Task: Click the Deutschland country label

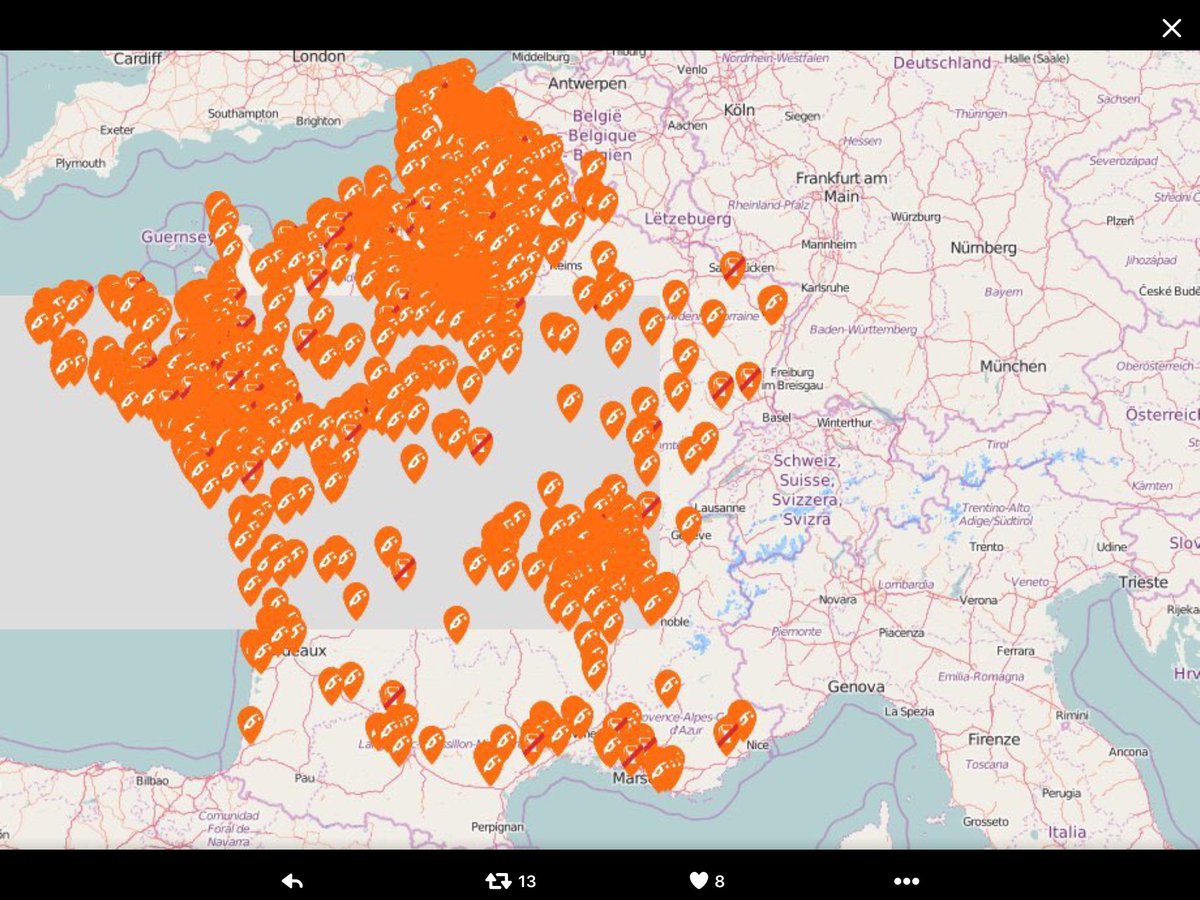Action: 942,62
